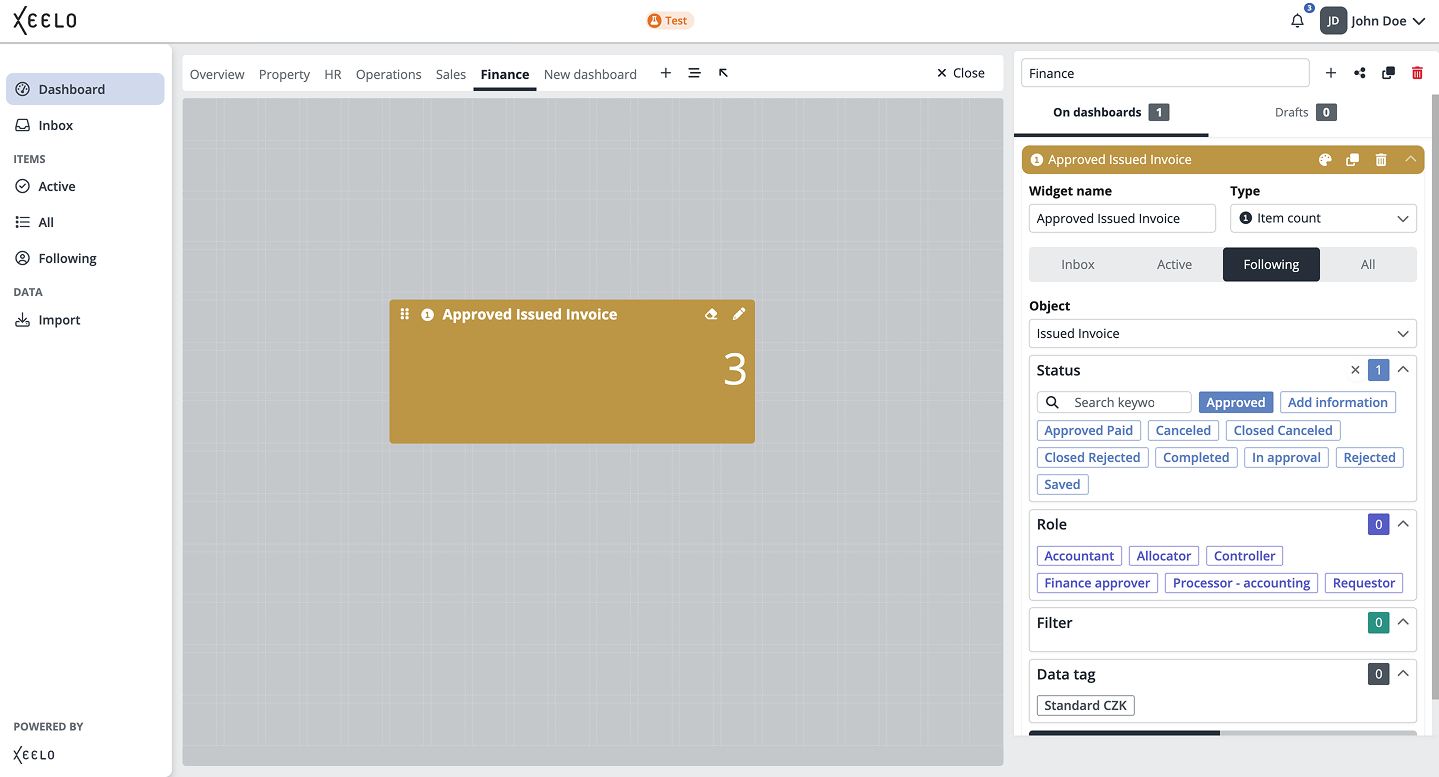Open Import in the sidebar
This screenshot has height=777, width=1439.
pyautogui.click(x=59, y=320)
